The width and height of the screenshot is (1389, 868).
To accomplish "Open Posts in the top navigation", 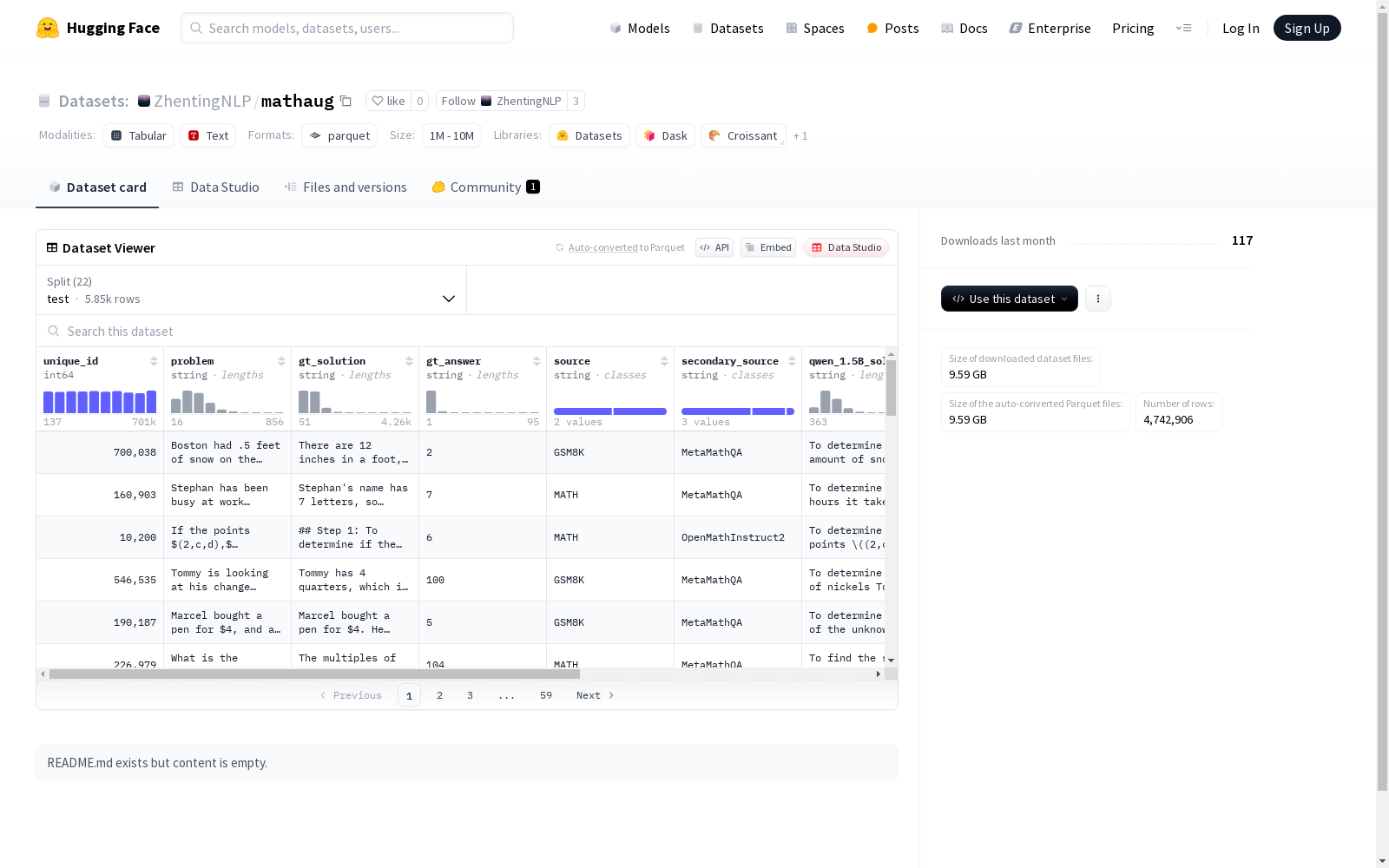I will click(x=892, y=28).
